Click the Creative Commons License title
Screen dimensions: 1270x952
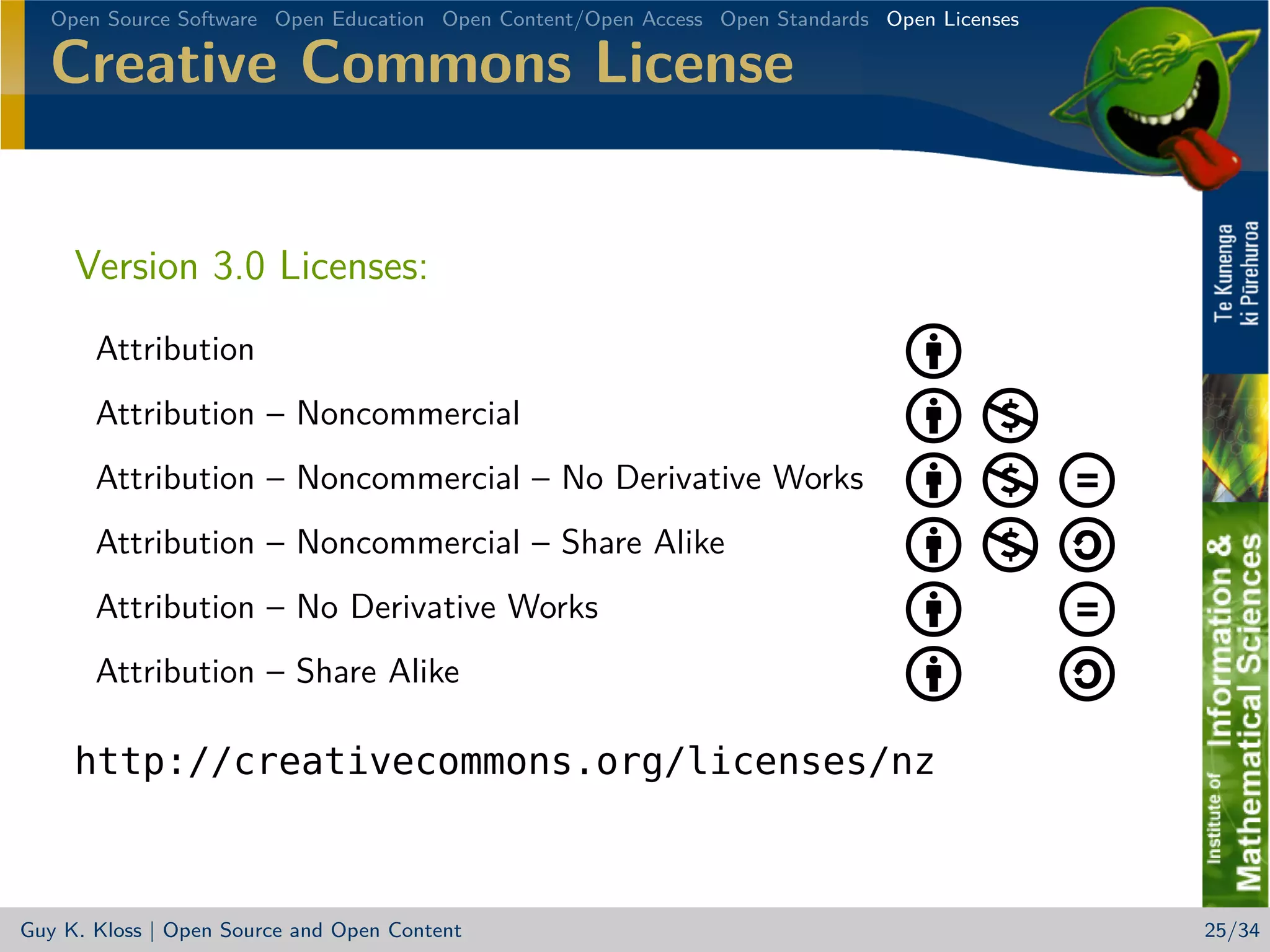pyautogui.click(x=422, y=63)
